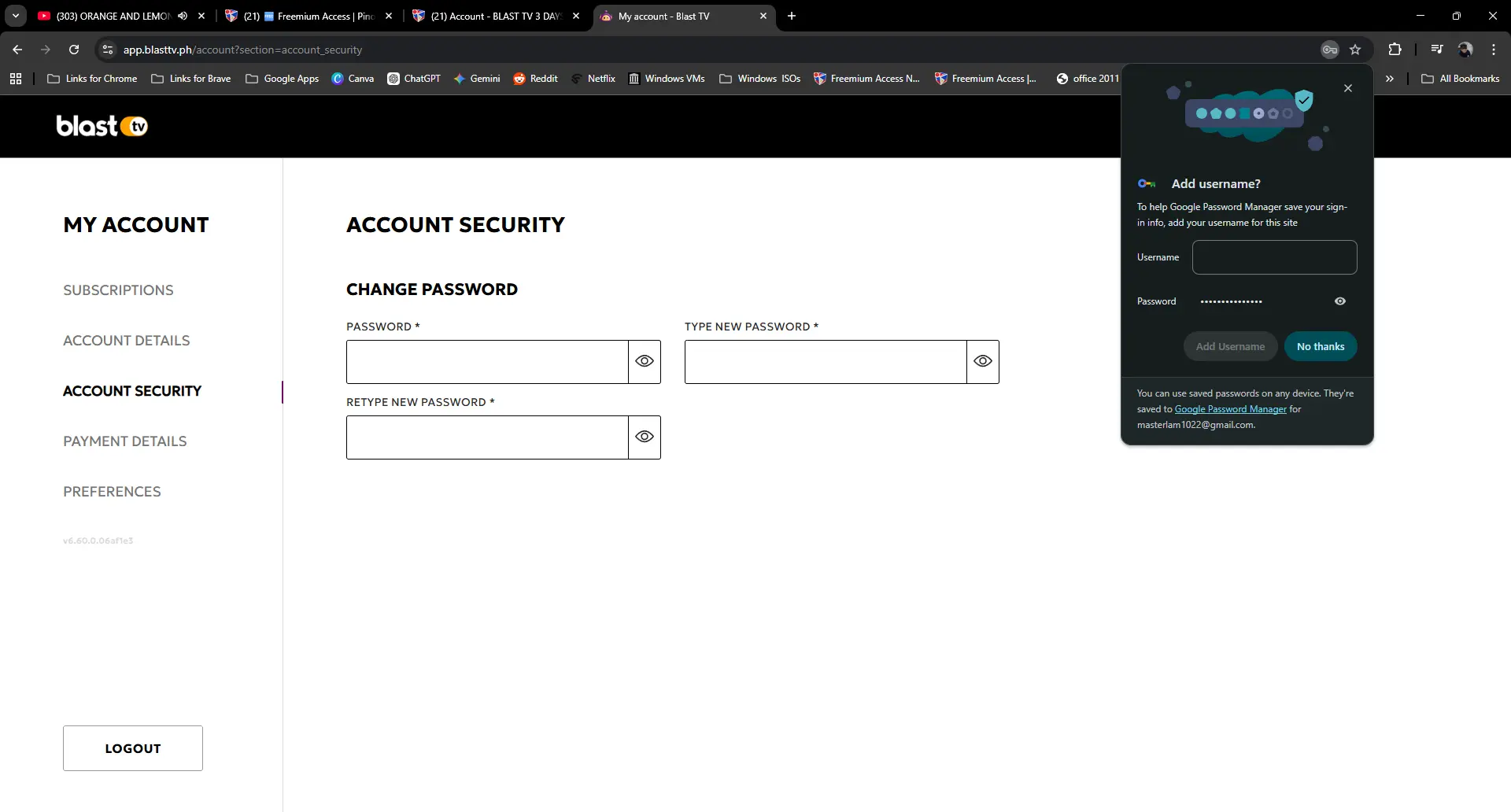Click the address bar URL

point(242,50)
